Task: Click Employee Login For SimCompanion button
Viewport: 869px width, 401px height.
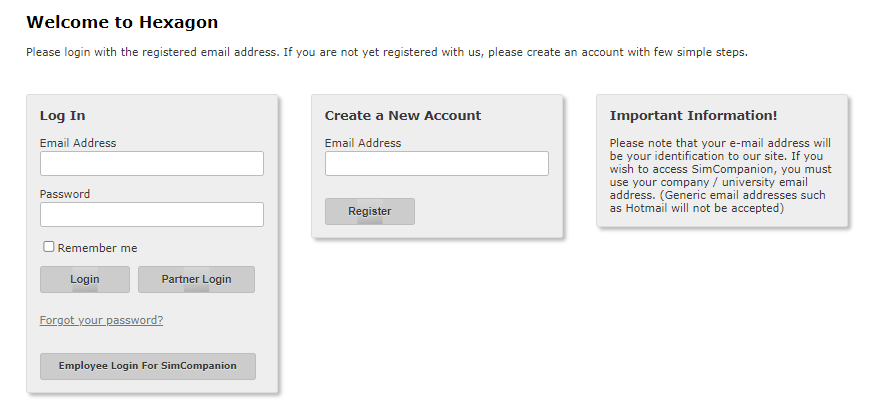Action: coord(147,366)
